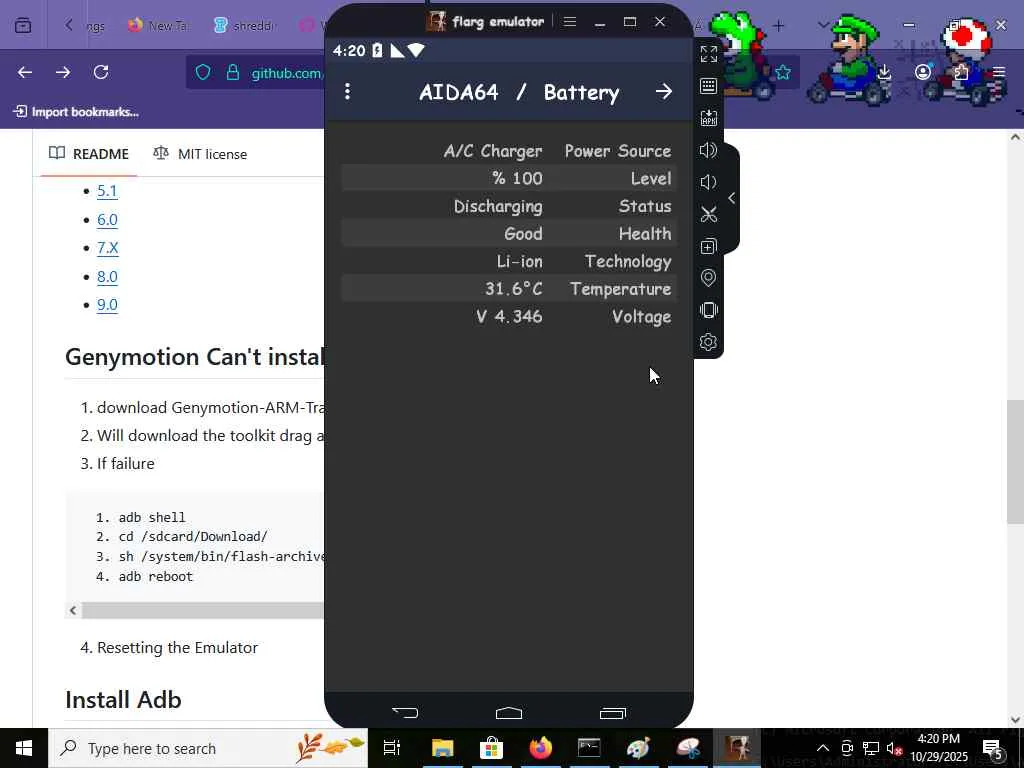
Task: Select the "% 100" battery level value
Action: click(517, 178)
